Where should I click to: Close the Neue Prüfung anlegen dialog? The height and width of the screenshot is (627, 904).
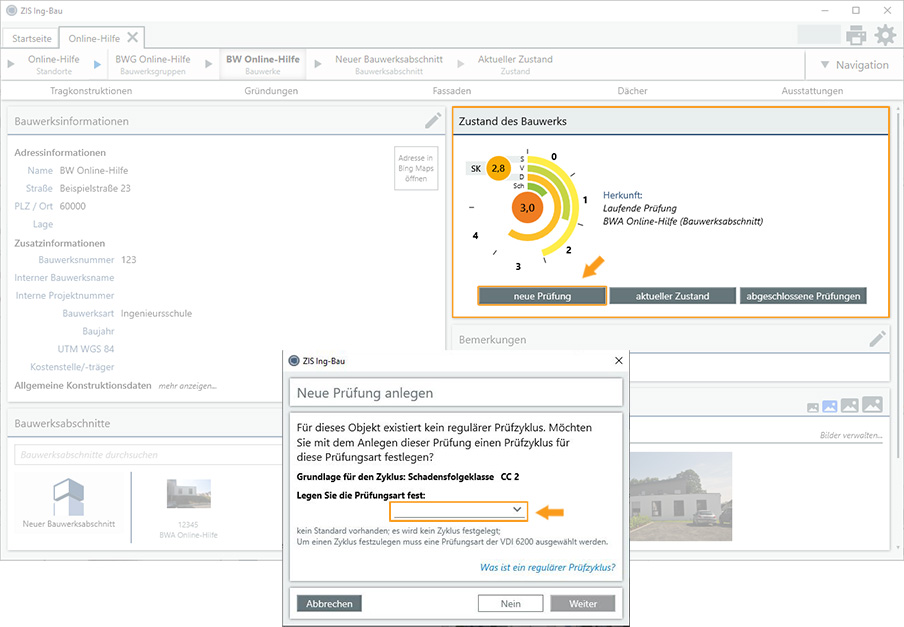coord(618,360)
